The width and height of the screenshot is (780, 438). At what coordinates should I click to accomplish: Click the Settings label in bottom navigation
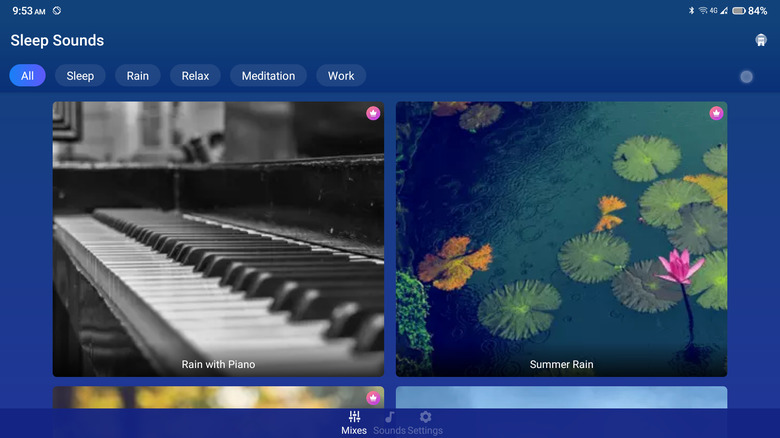425,431
